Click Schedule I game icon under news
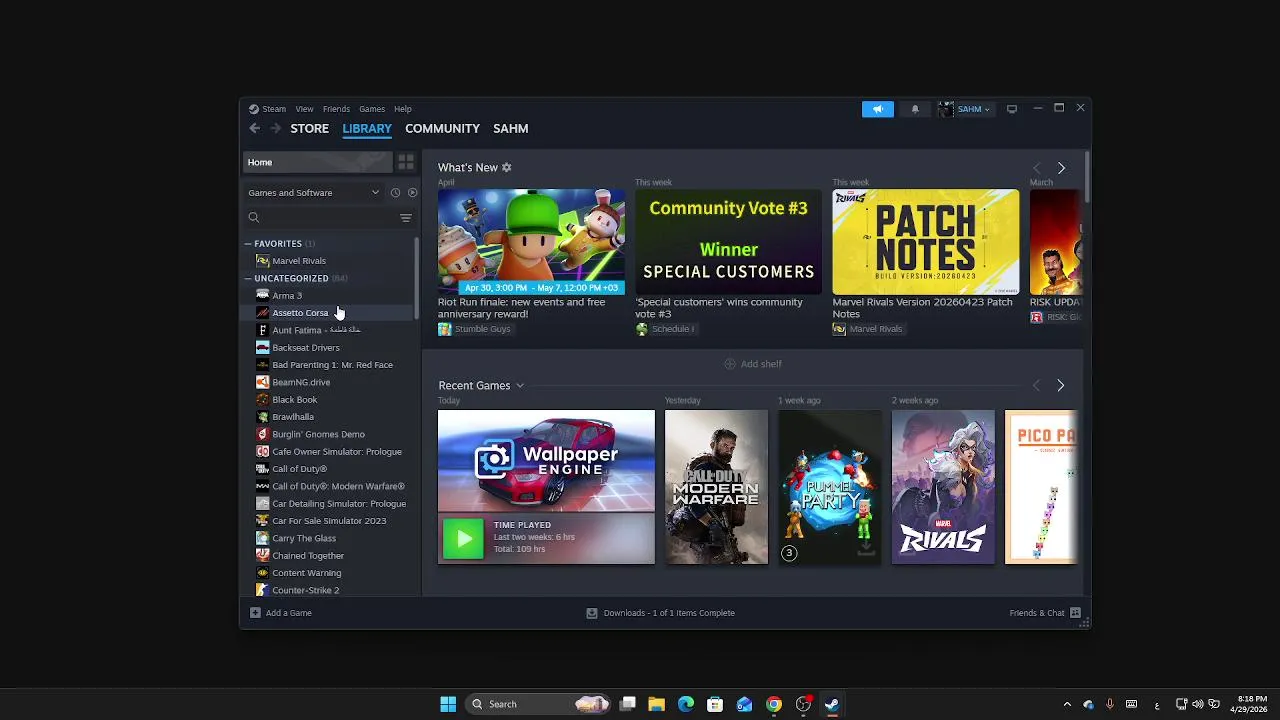Screen dimensions: 1280x720 642,329
